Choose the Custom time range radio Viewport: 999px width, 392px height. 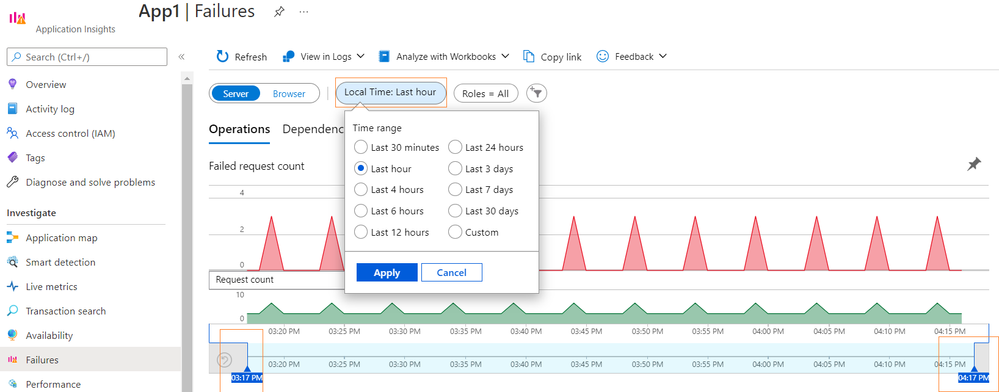click(455, 232)
